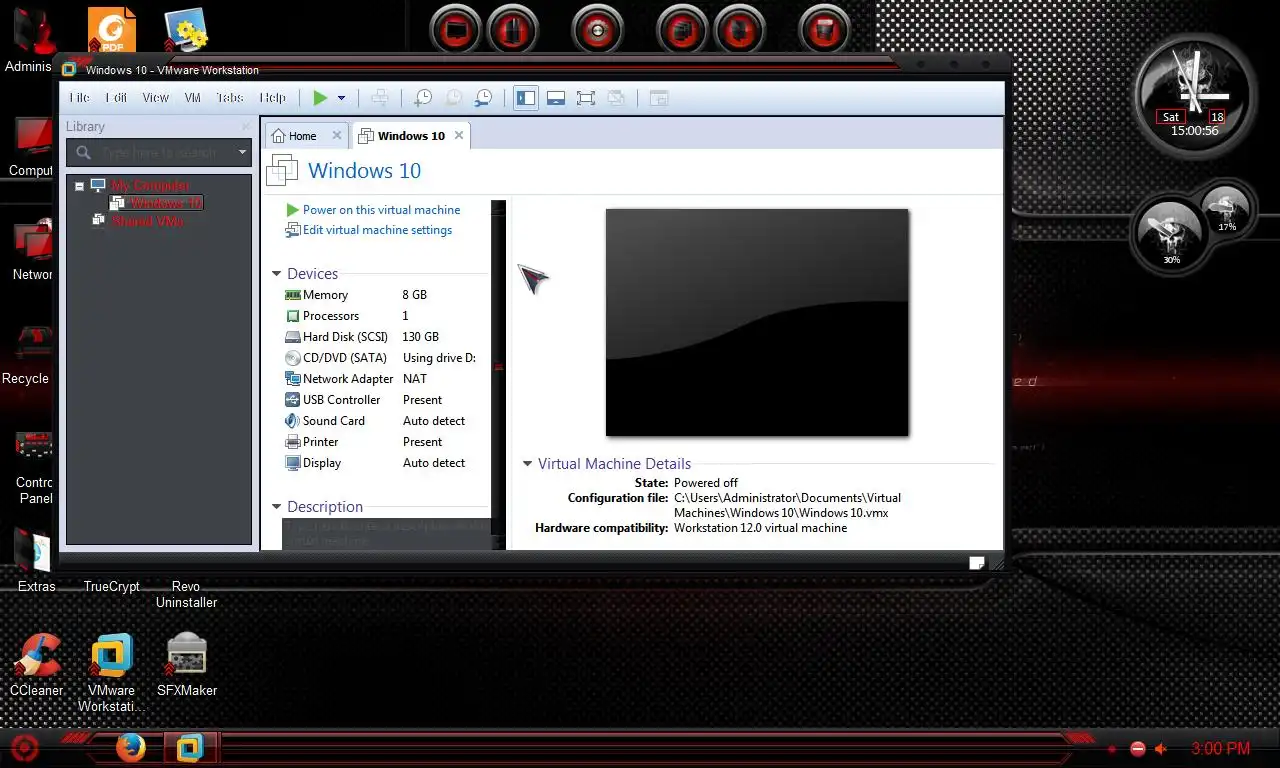The width and height of the screenshot is (1280, 768).
Task: Click the Send Ctrl+Alt+Del toolbar icon
Action: (380, 98)
